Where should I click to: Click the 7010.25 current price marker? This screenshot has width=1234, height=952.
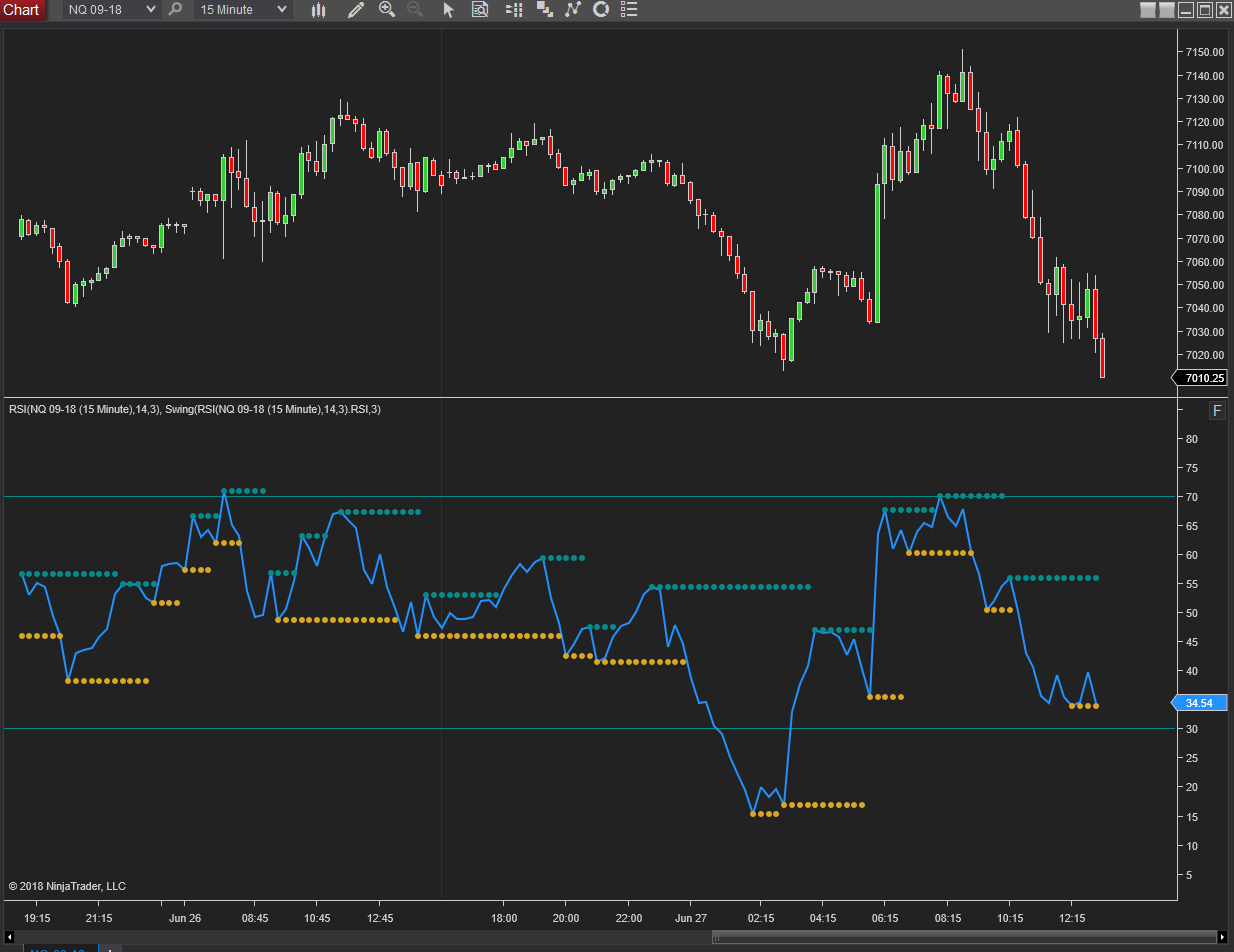[1199, 378]
